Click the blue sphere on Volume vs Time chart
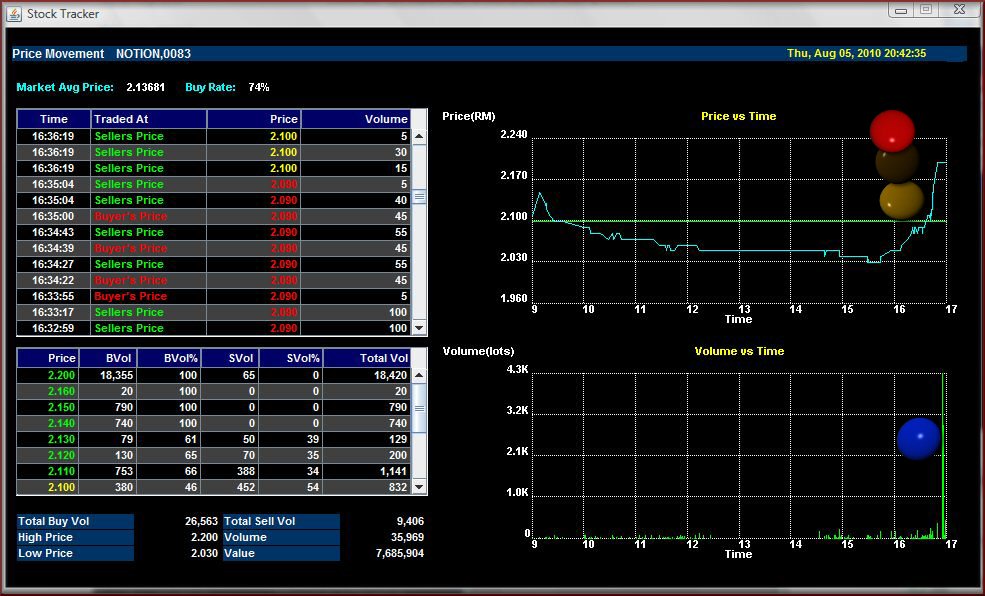The image size is (985, 596). point(918,437)
